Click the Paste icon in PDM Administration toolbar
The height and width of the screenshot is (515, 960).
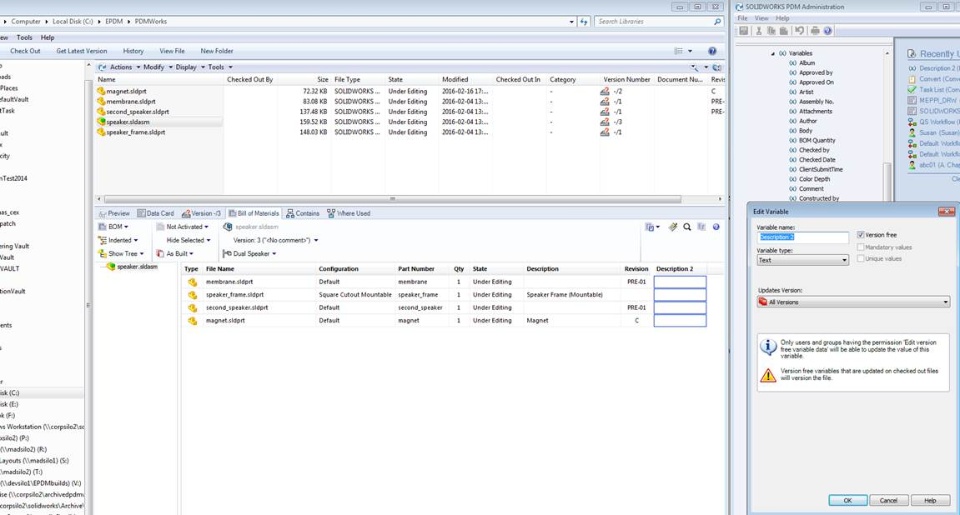(784, 31)
